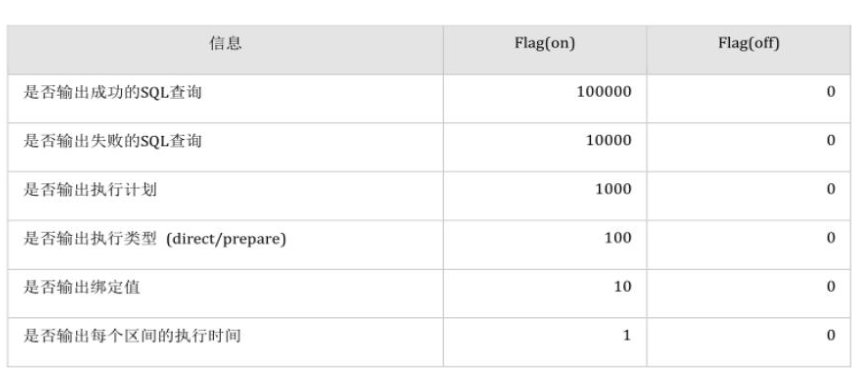Click Flag(off) 0 for successful SQL row

(831, 92)
